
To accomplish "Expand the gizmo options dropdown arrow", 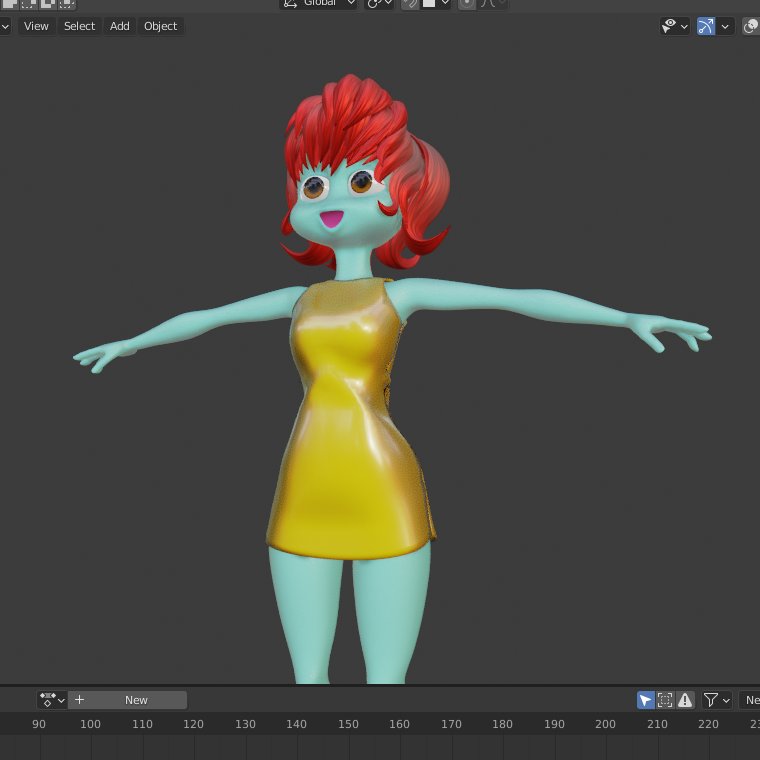I will pos(726,26).
